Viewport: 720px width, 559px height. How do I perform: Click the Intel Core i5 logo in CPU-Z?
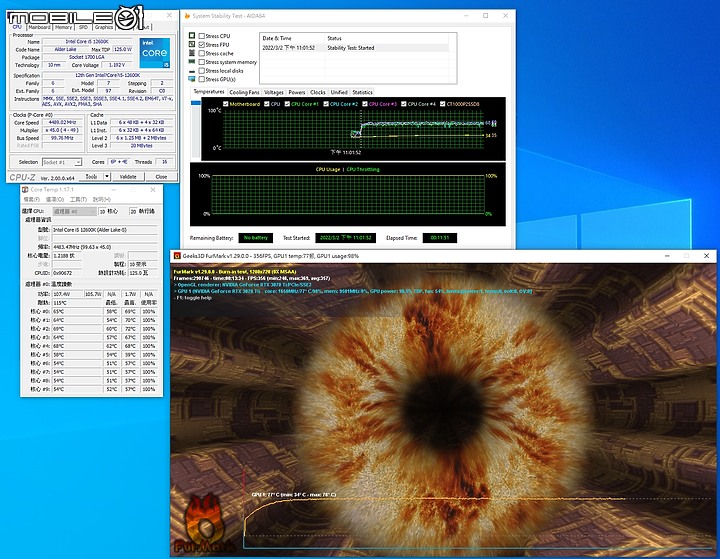coord(154,53)
